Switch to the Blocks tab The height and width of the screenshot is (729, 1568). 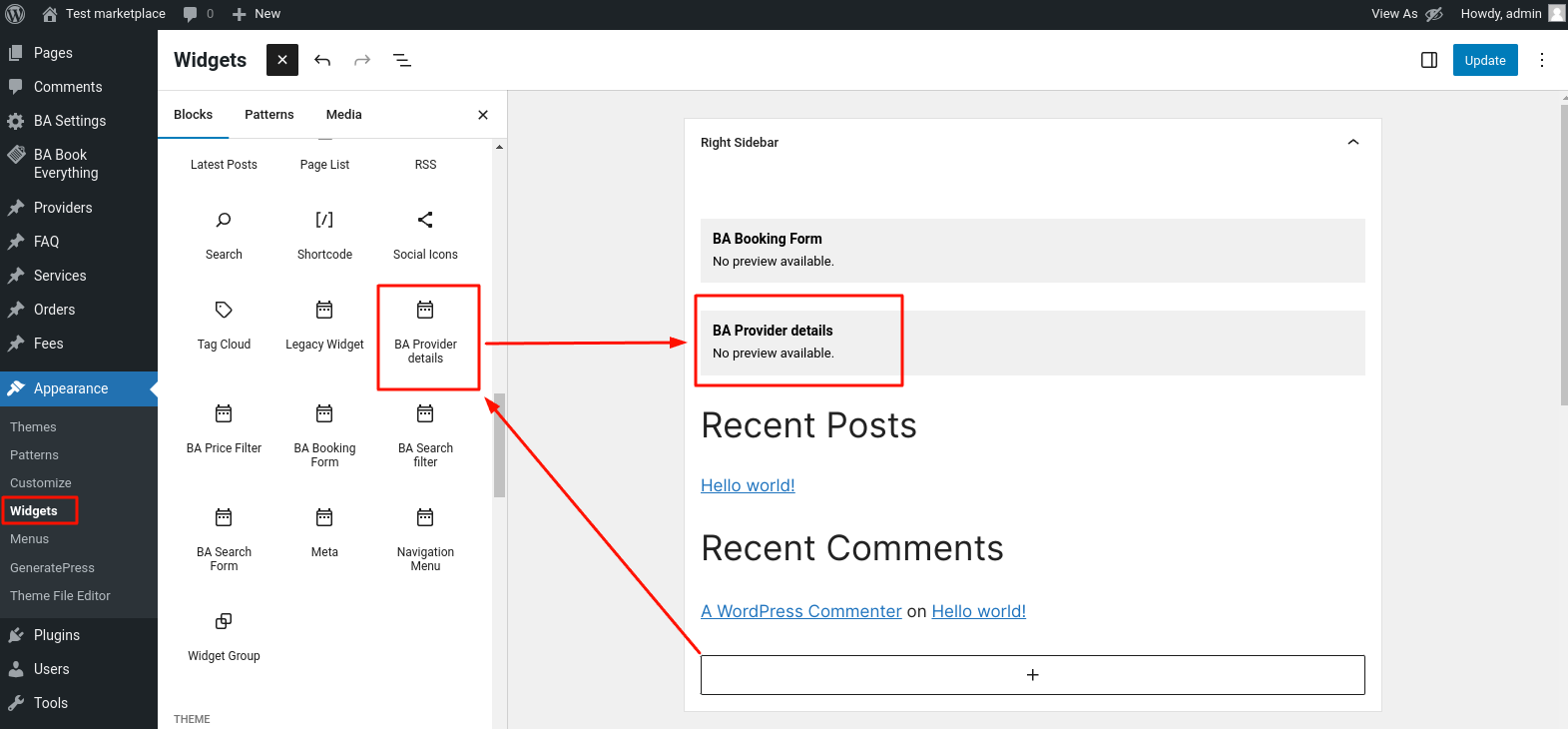[194, 115]
